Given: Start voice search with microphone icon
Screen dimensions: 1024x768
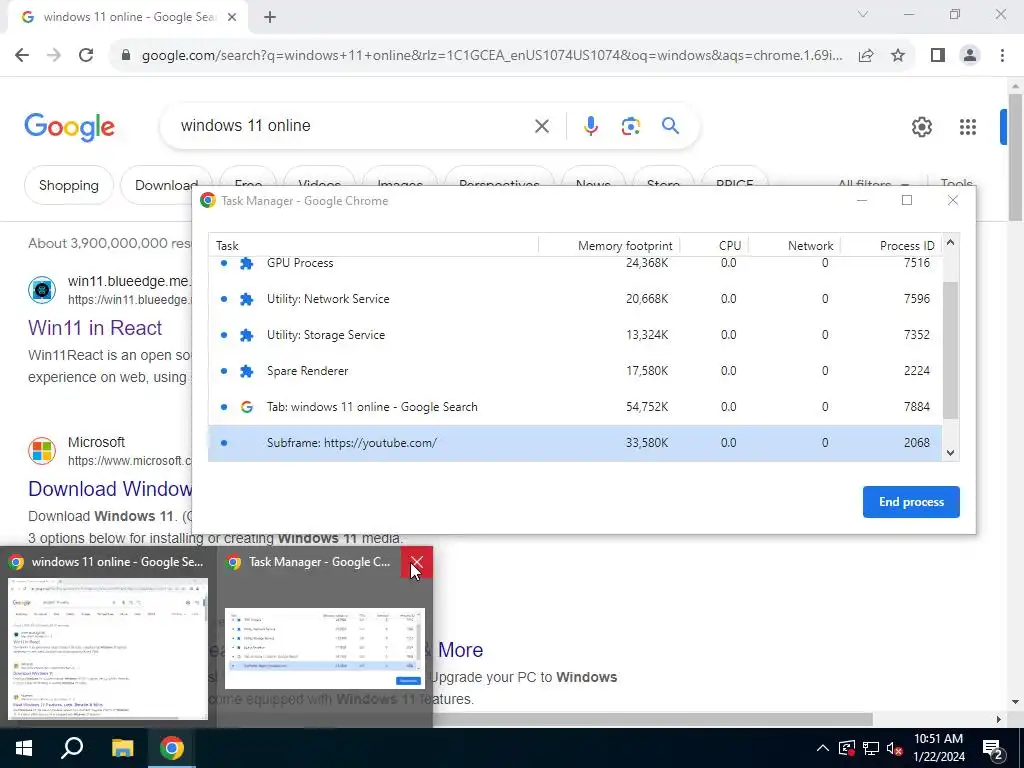Looking at the screenshot, I should pos(590,126).
